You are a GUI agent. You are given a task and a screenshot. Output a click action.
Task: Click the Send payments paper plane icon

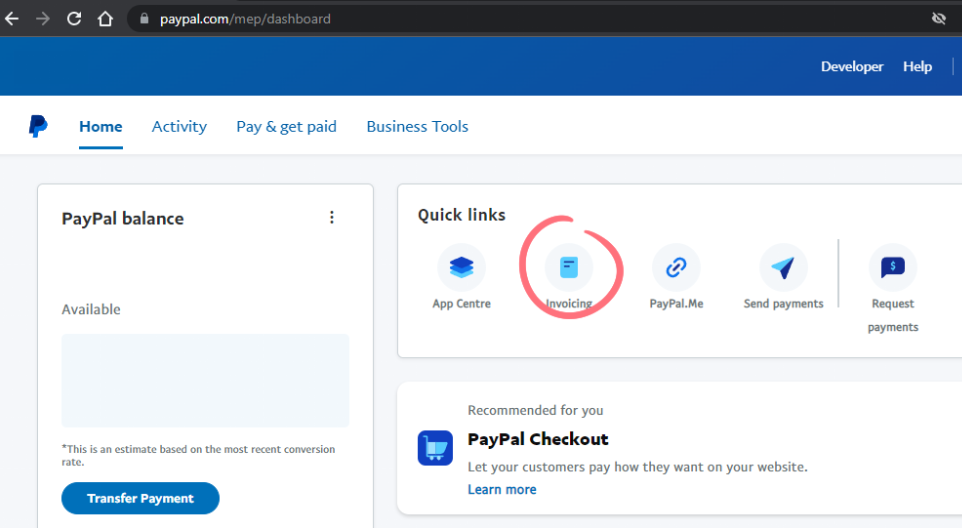point(783,267)
